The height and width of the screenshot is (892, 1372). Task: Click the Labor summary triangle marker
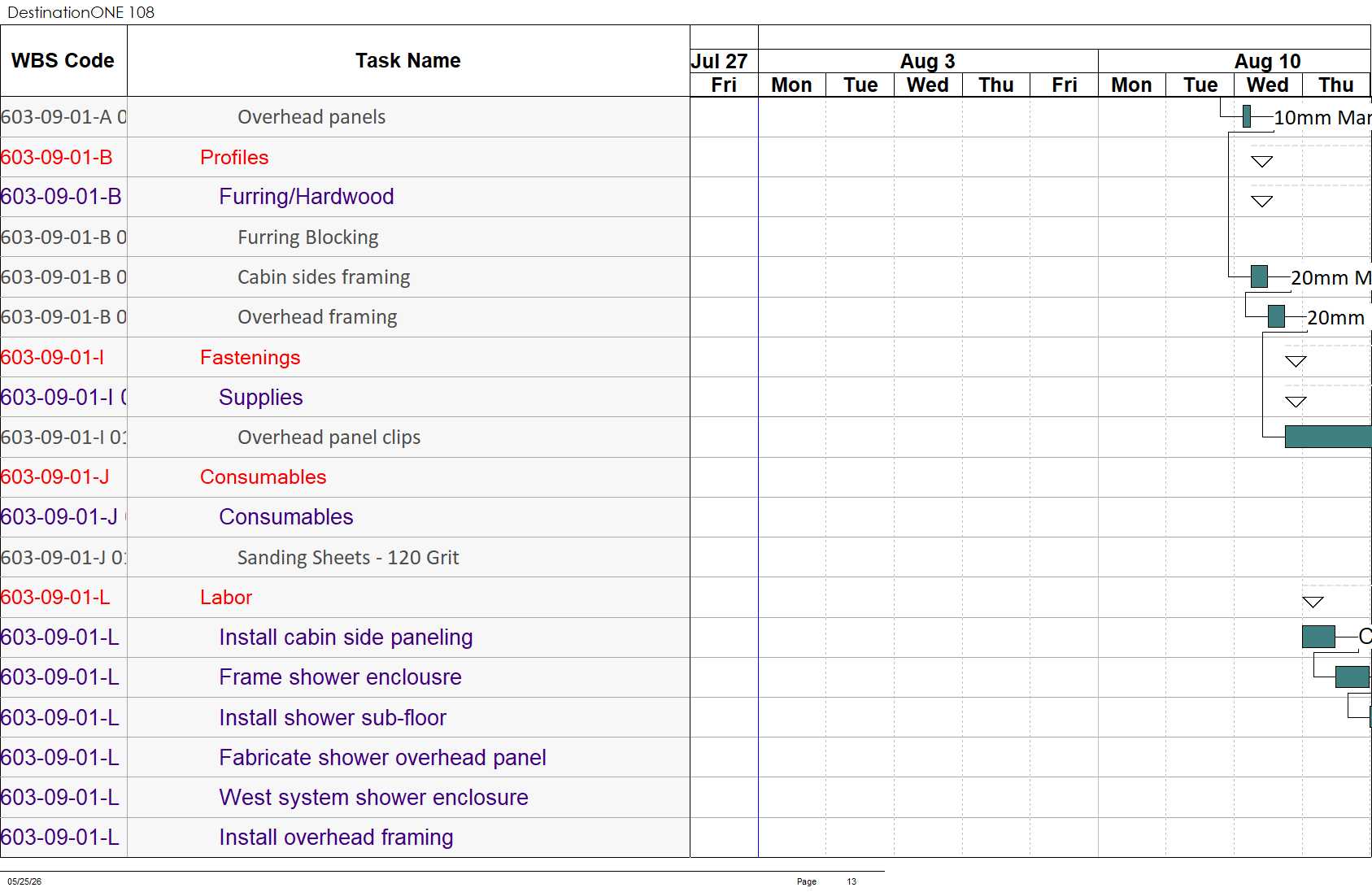click(x=1313, y=602)
